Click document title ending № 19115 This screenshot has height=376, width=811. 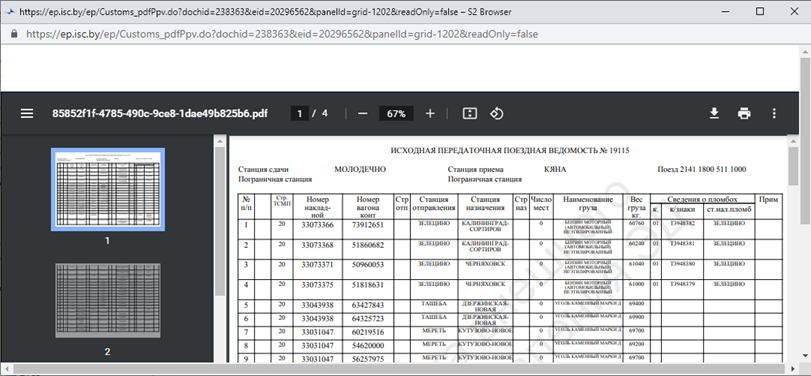(x=509, y=151)
